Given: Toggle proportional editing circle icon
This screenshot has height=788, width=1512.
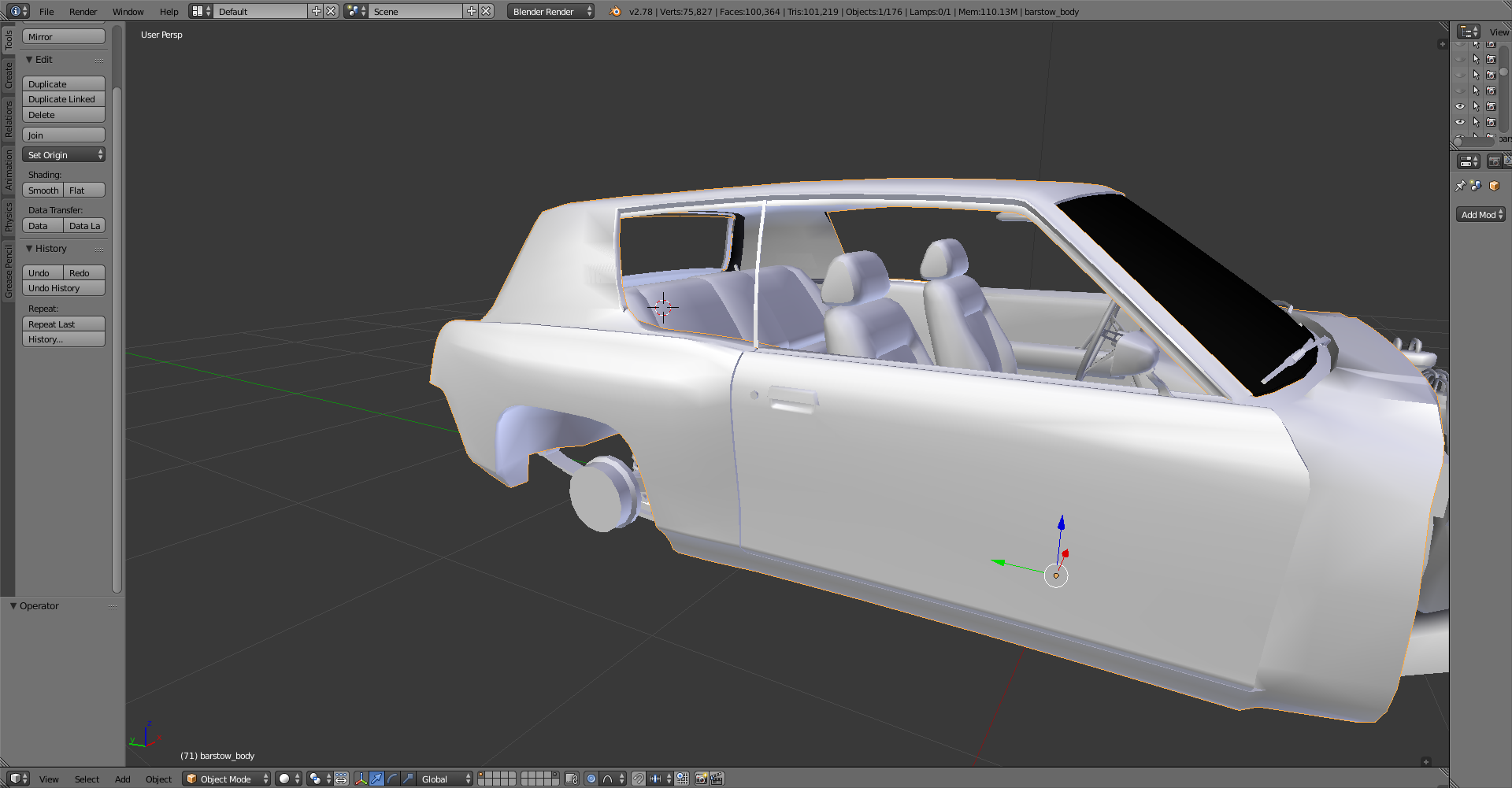Looking at the screenshot, I should coord(591,779).
